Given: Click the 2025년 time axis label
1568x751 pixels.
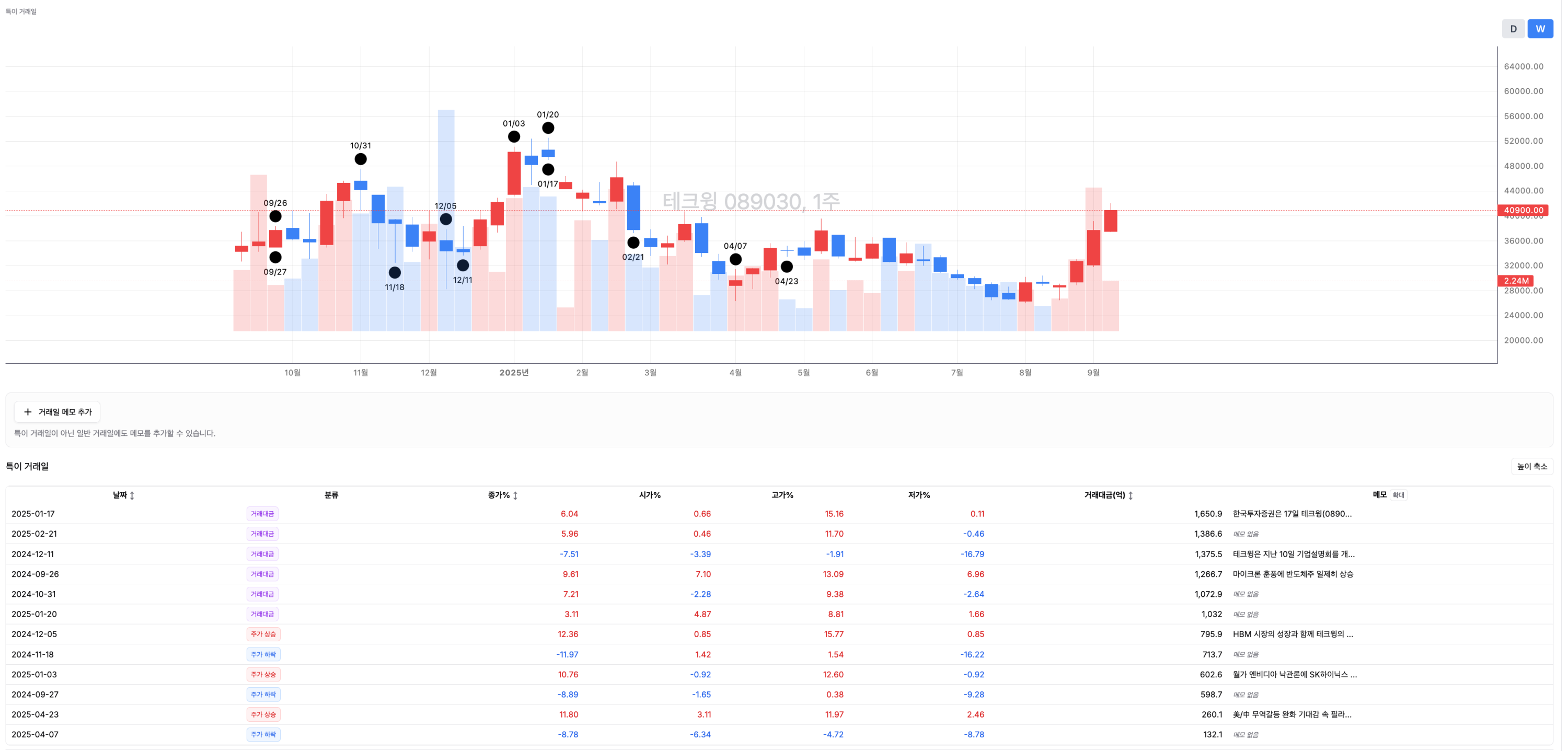Looking at the screenshot, I should [x=514, y=373].
